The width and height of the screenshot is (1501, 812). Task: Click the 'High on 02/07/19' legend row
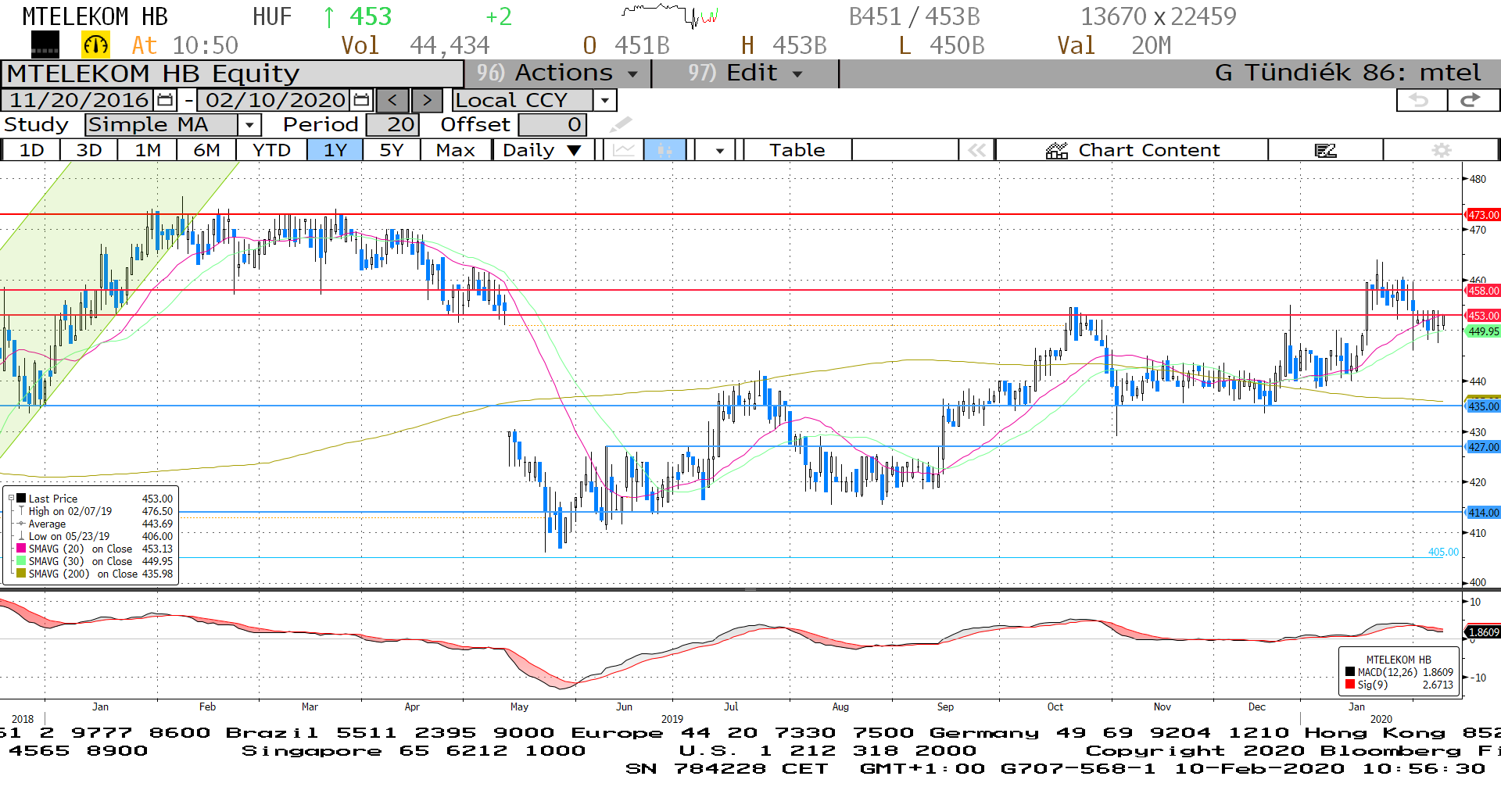(95, 511)
